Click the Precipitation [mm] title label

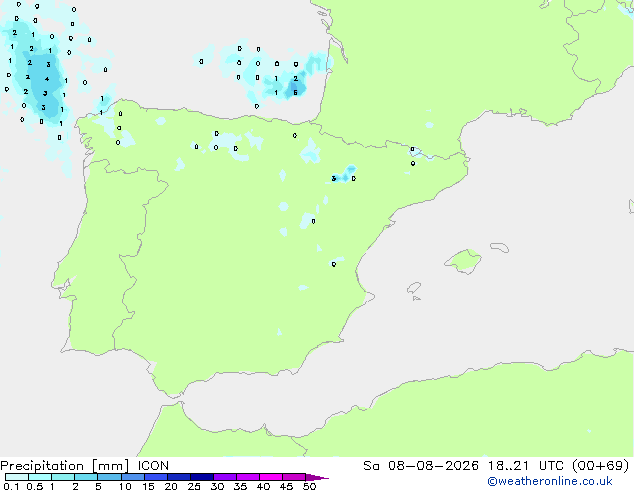(x=64, y=466)
